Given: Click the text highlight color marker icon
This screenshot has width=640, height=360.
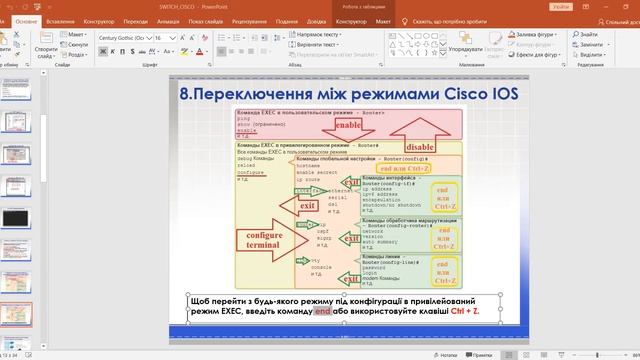Looking at the screenshot, I should [184, 51].
